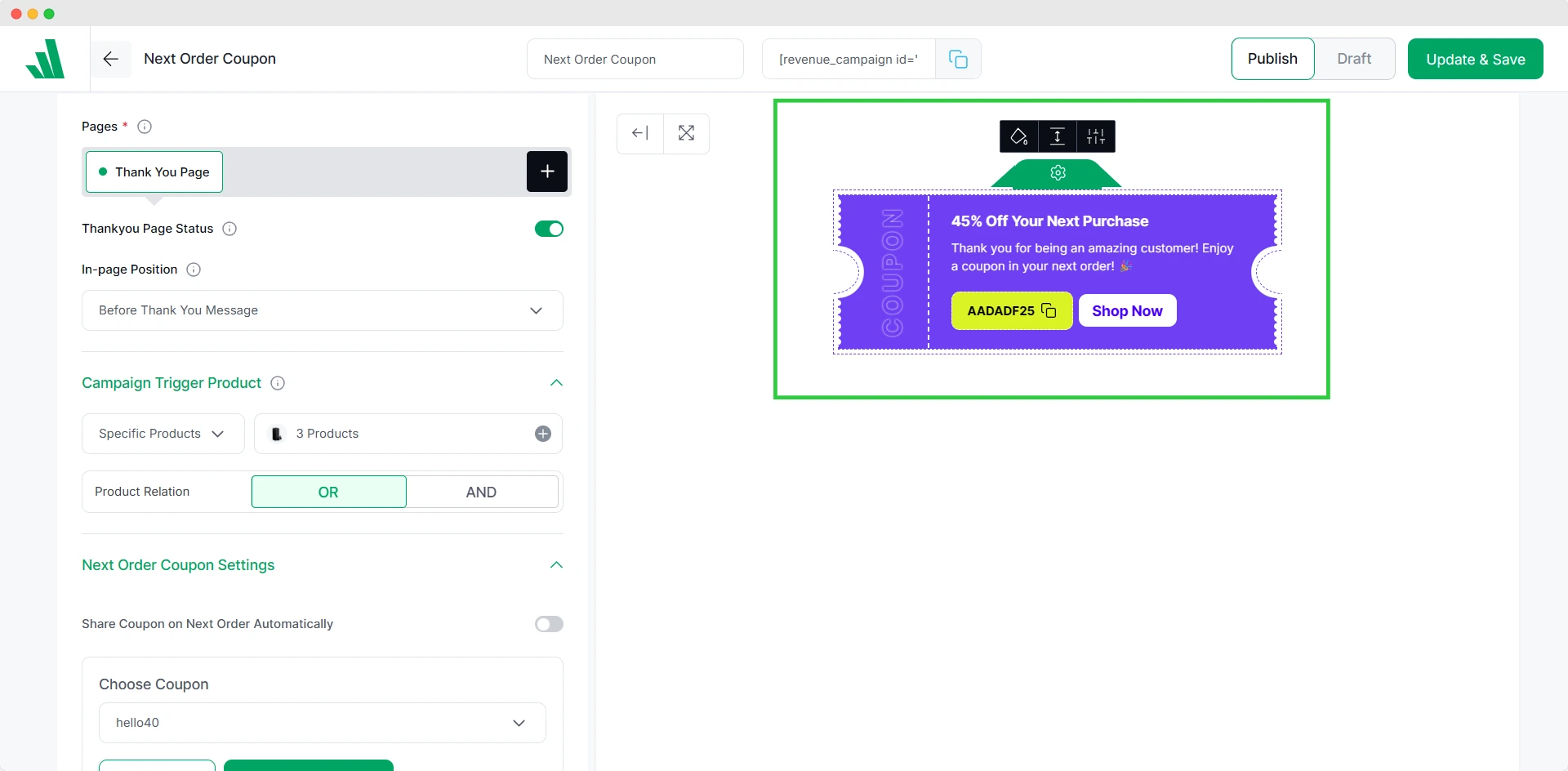This screenshot has height=771, width=1568.
Task: Go back using the left arrow
Action: click(x=111, y=59)
